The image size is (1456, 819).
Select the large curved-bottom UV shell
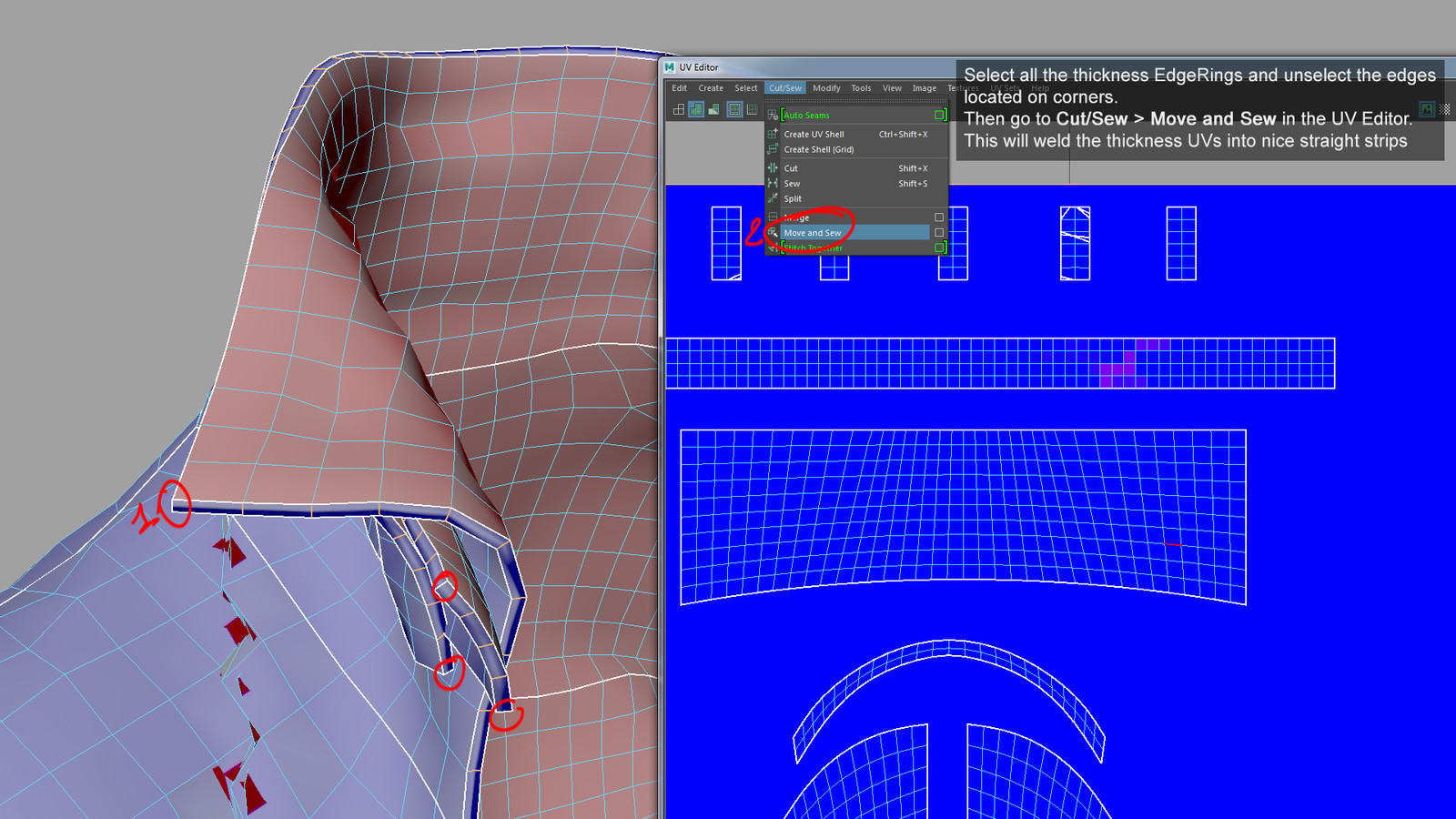[963, 517]
